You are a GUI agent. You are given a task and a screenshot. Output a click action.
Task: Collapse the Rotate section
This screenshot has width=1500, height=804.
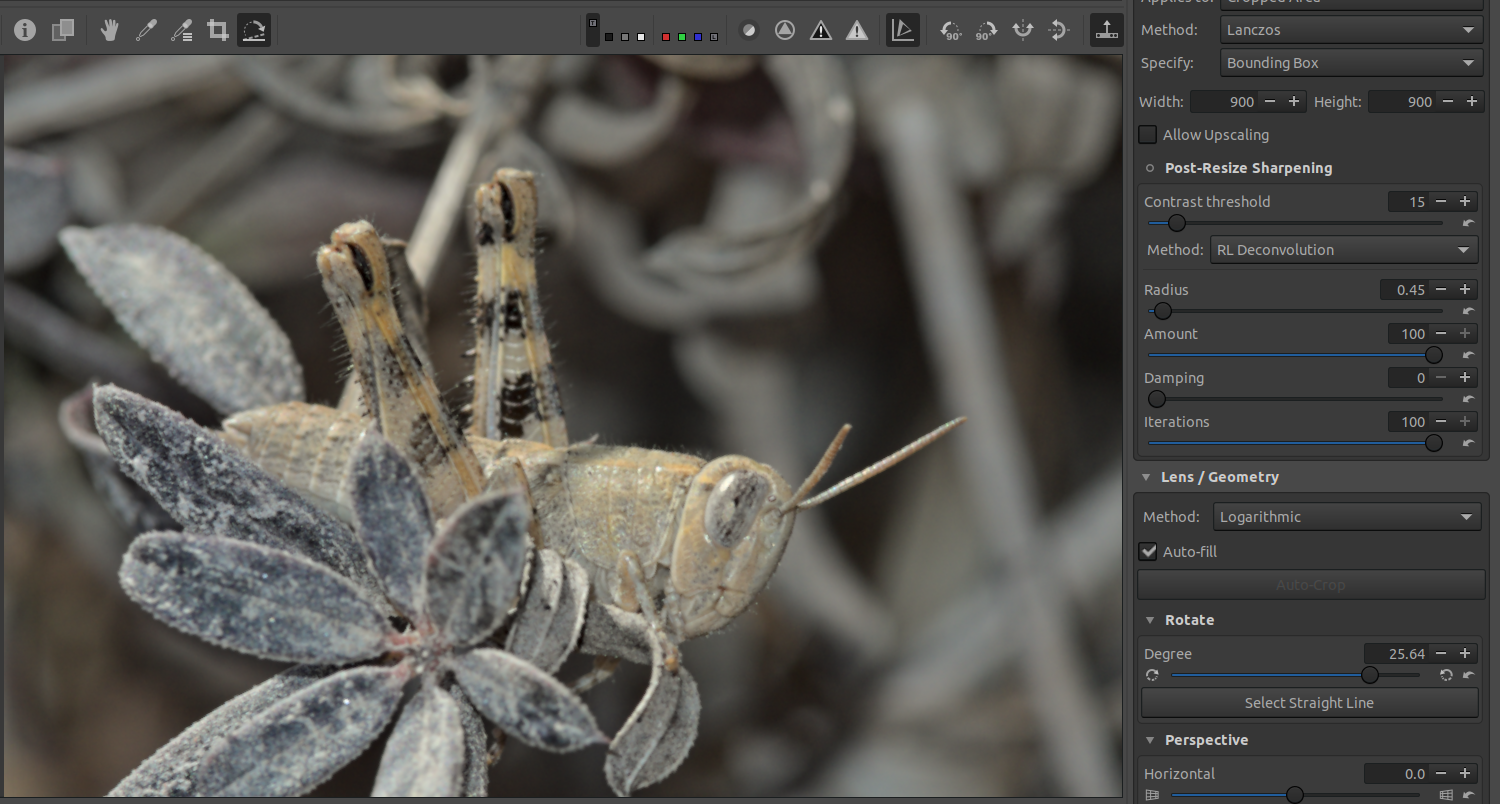[x=1150, y=620]
